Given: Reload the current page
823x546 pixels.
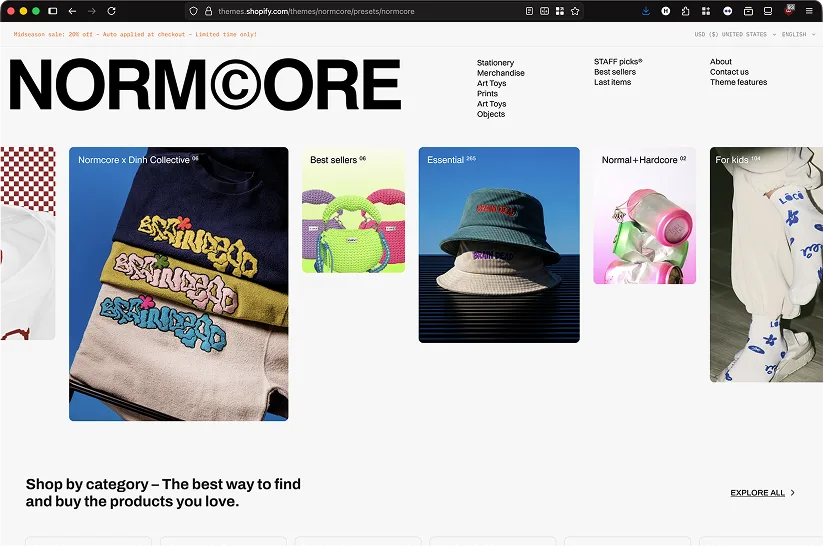Looking at the screenshot, I should (x=111, y=11).
